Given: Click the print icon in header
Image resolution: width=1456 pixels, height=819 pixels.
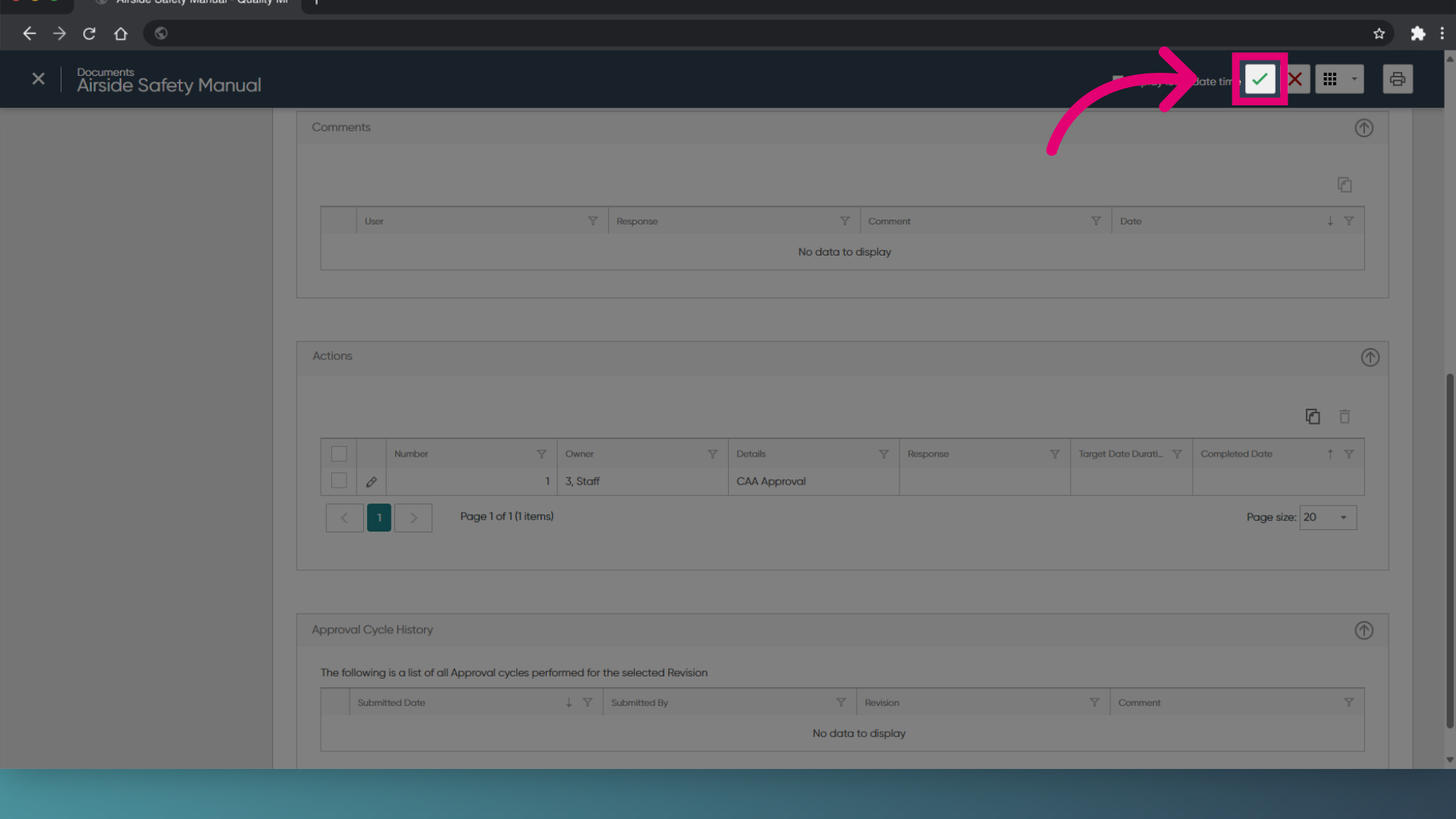Looking at the screenshot, I should pos(1398,79).
